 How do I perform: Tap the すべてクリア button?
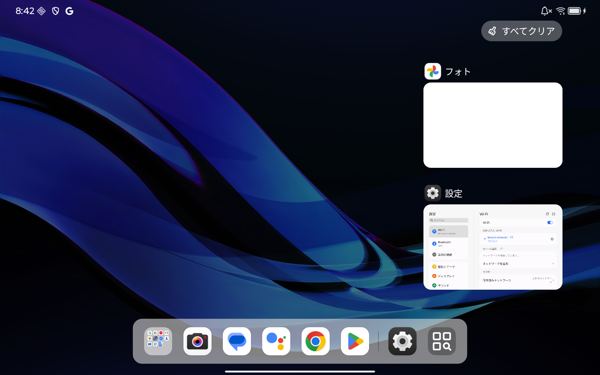click(522, 31)
